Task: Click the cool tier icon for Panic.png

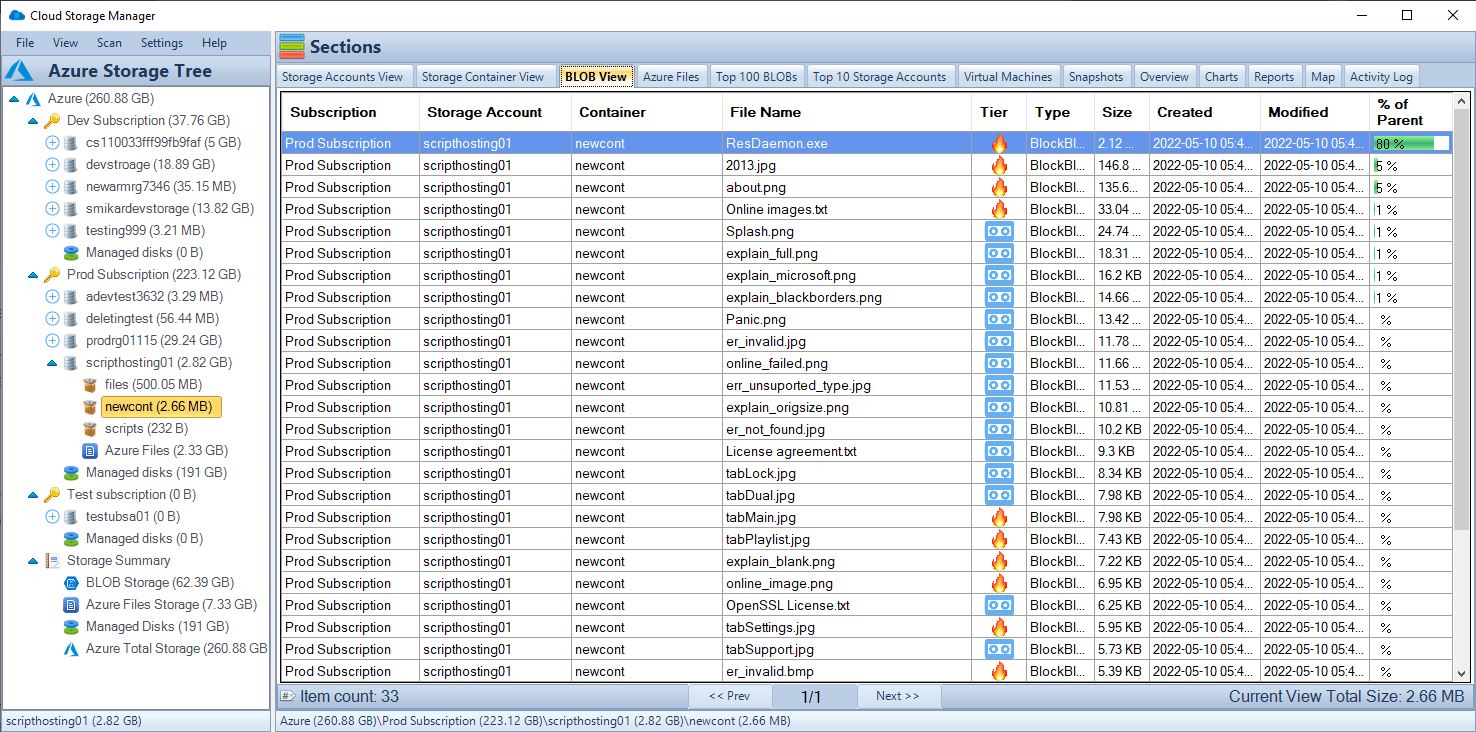Action: tap(998, 319)
